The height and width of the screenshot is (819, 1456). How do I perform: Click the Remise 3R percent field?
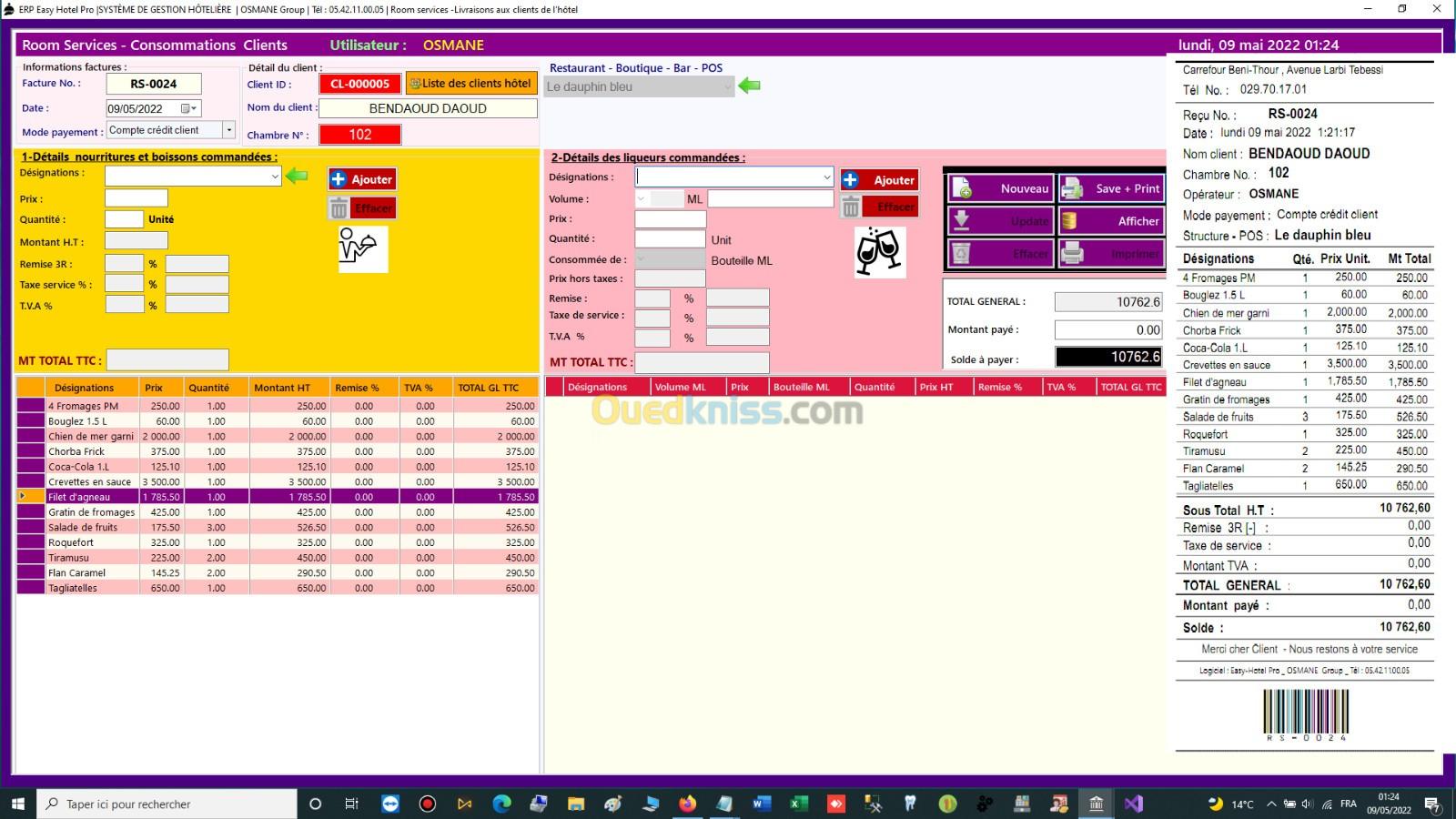[124, 264]
